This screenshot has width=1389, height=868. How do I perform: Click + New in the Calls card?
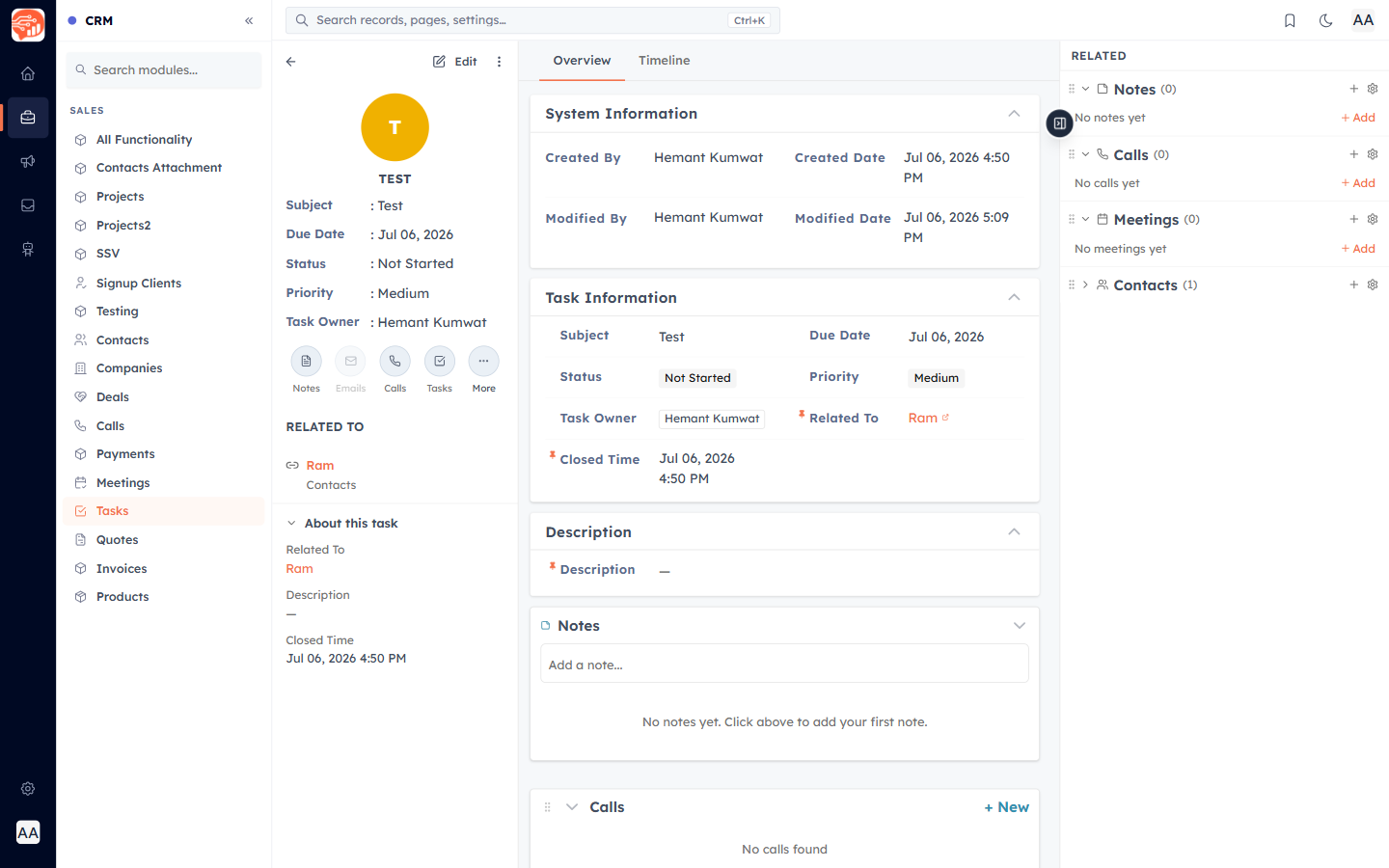coord(1006,807)
